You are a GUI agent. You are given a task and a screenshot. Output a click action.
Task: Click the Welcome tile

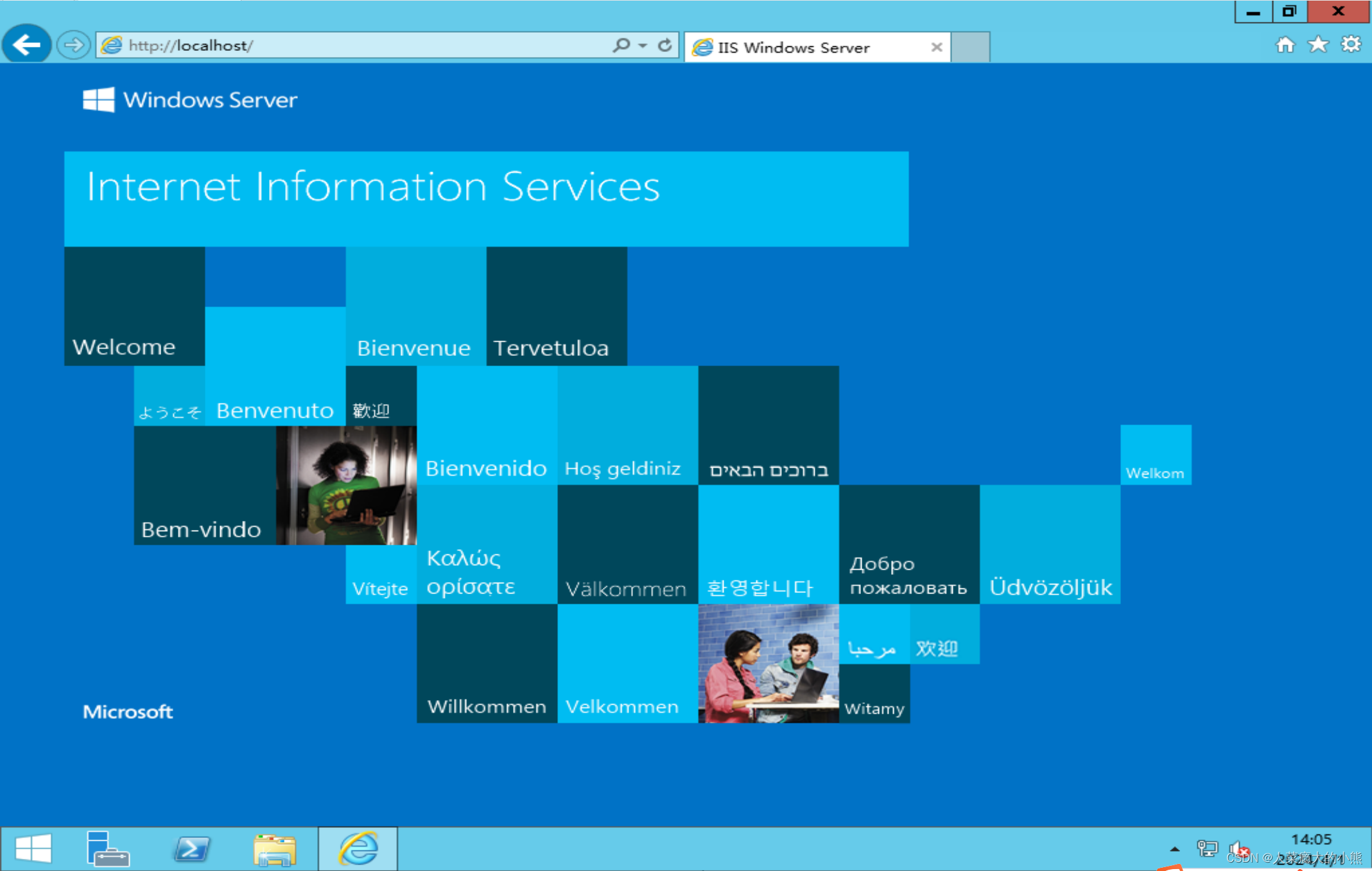[x=134, y=306]
